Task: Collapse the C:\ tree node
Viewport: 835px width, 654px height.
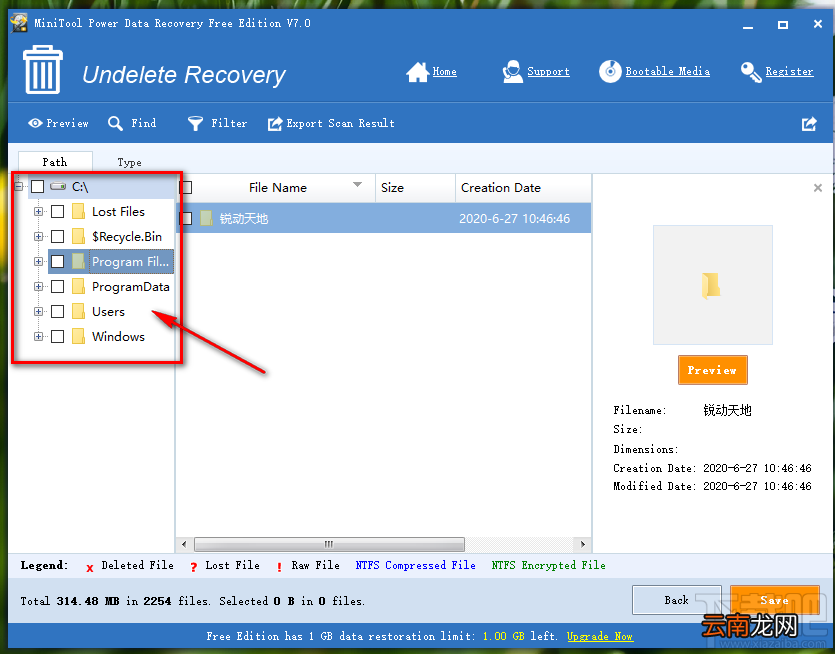Action: pyautogui.click(x=19, y=186)
